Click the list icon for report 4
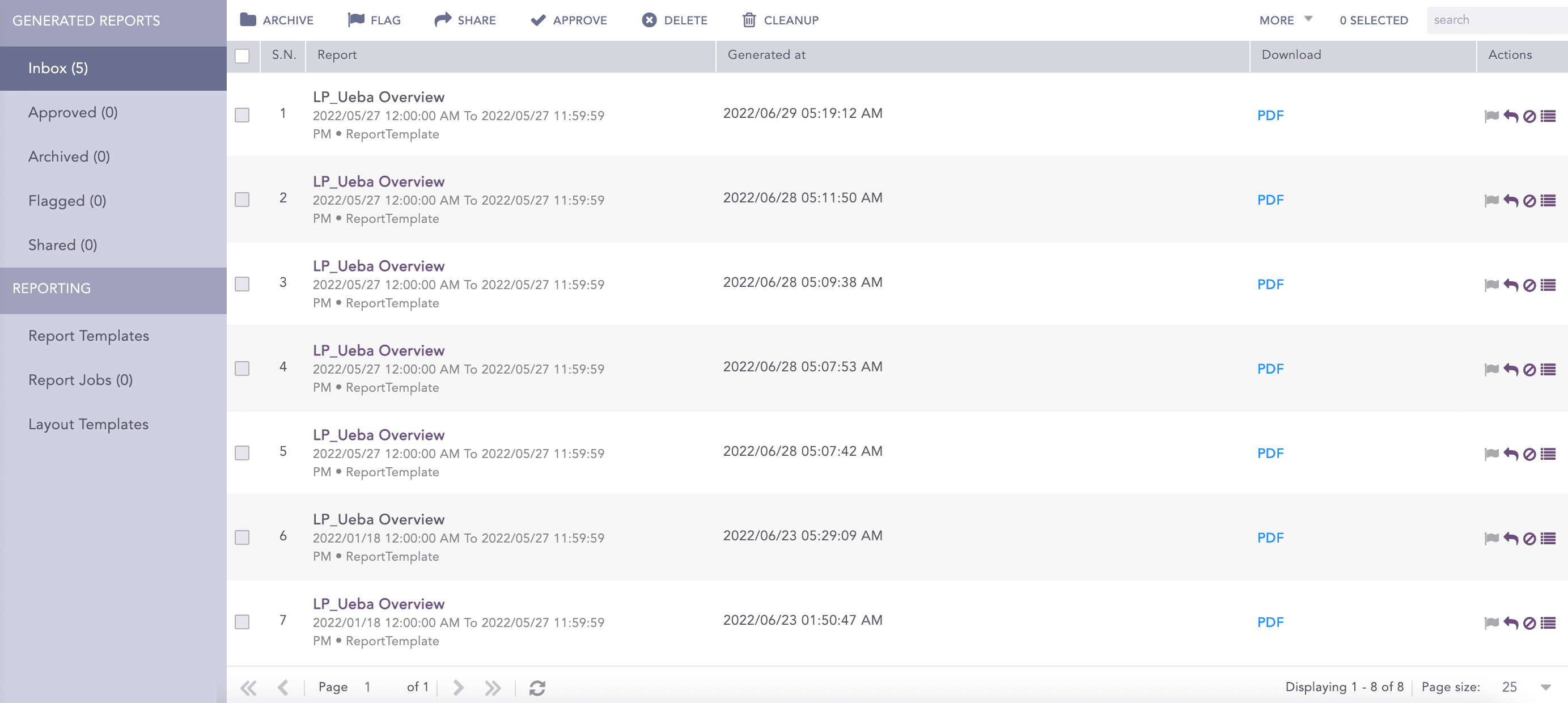 click(1548, 370)
